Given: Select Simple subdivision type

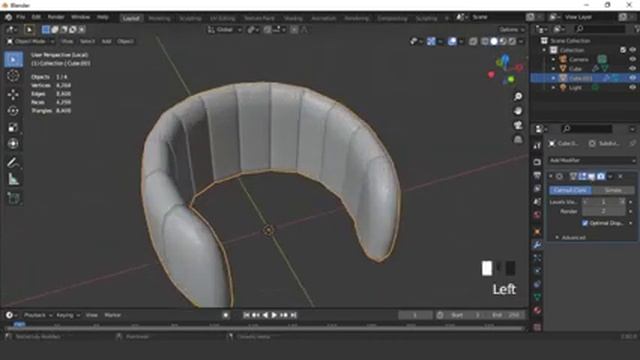Looking at the screenshot, I should [x=613, y=190].
